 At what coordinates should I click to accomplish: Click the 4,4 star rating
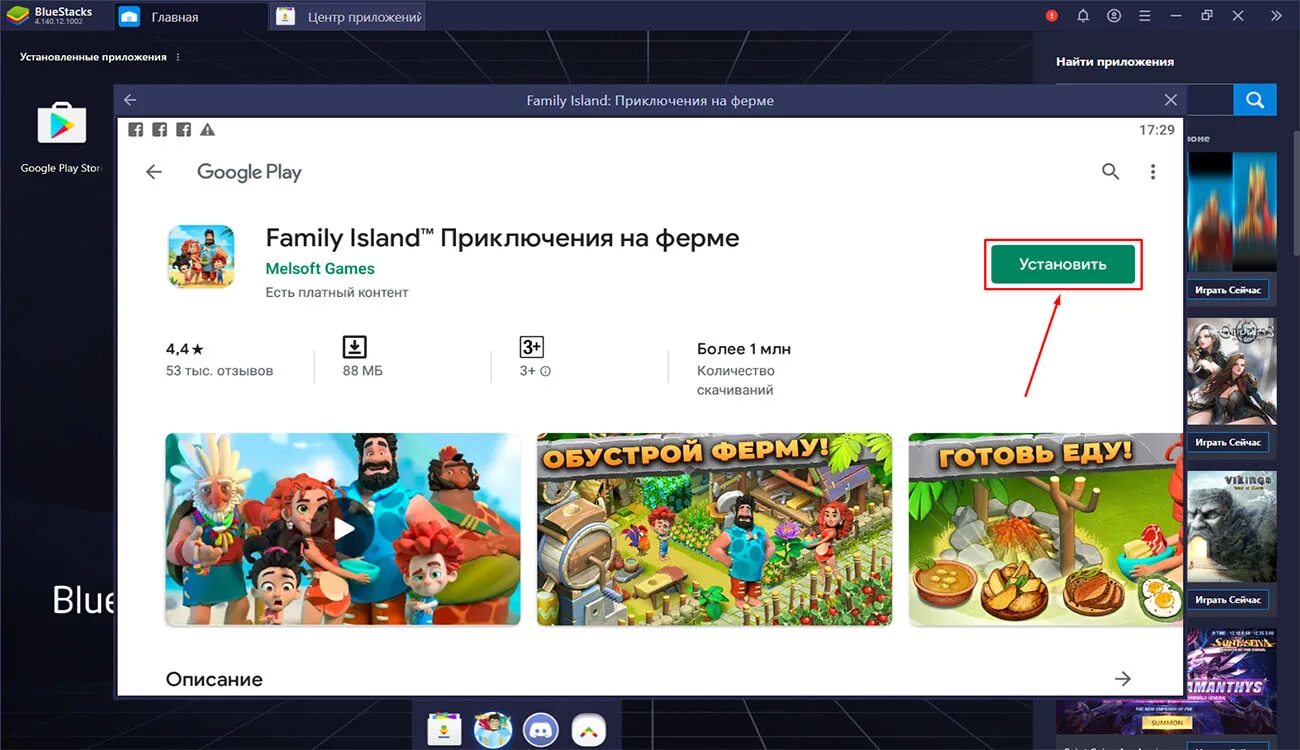click(185, 349)
